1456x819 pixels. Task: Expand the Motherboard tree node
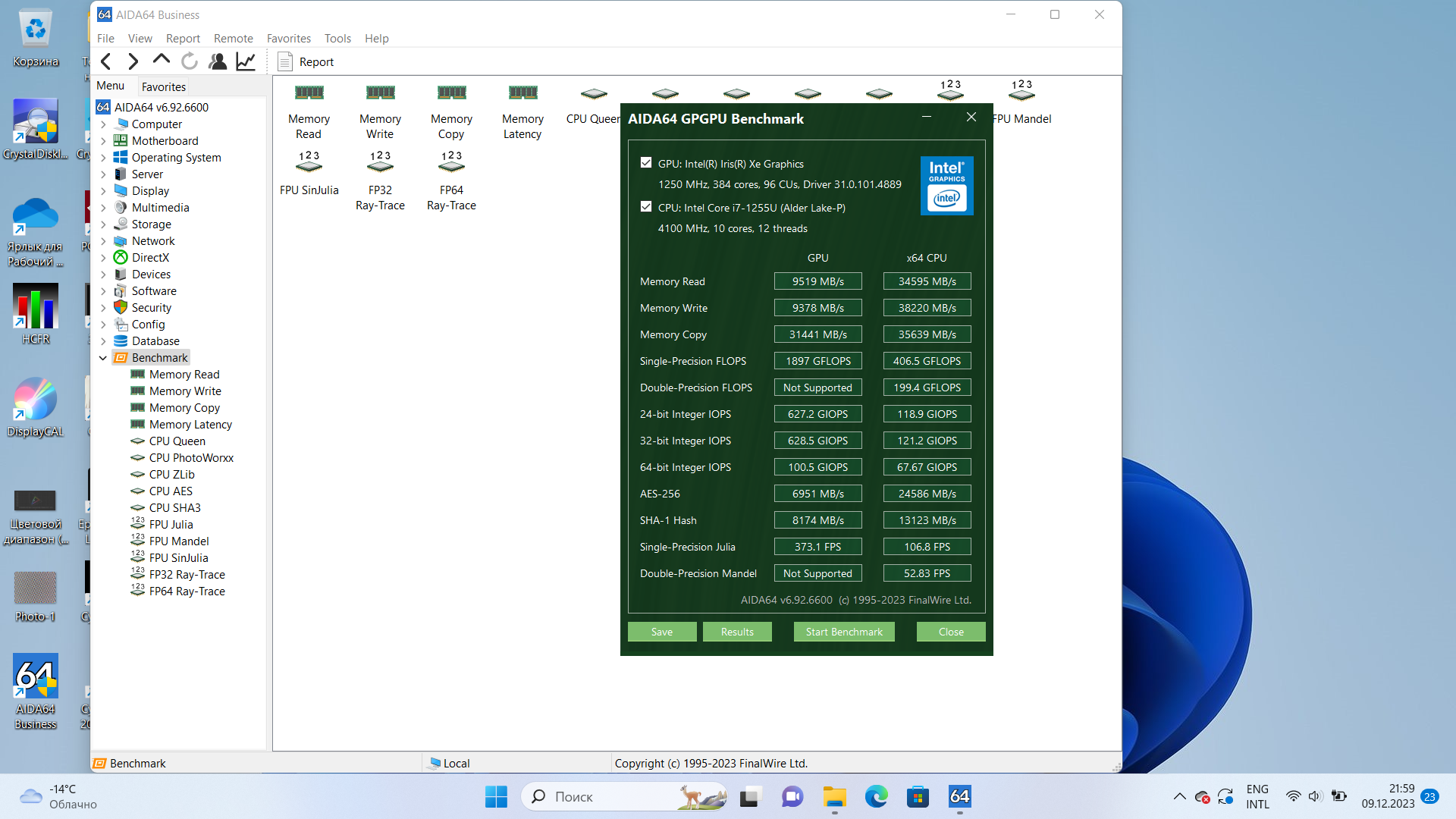(103, 141)
